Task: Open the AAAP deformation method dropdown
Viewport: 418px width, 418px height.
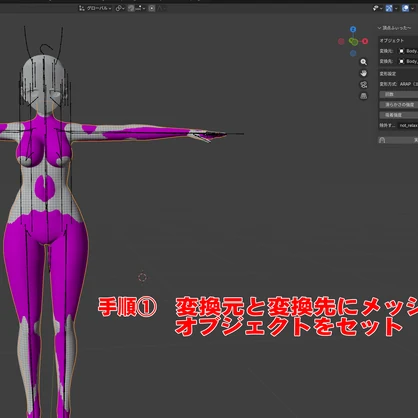Action: tap(408, 84)
